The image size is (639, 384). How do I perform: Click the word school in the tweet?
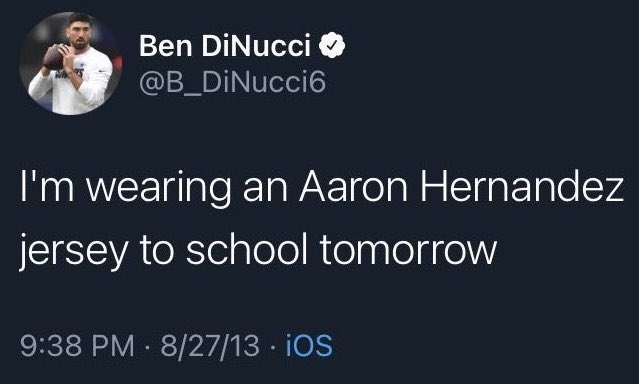pos(246,248)
